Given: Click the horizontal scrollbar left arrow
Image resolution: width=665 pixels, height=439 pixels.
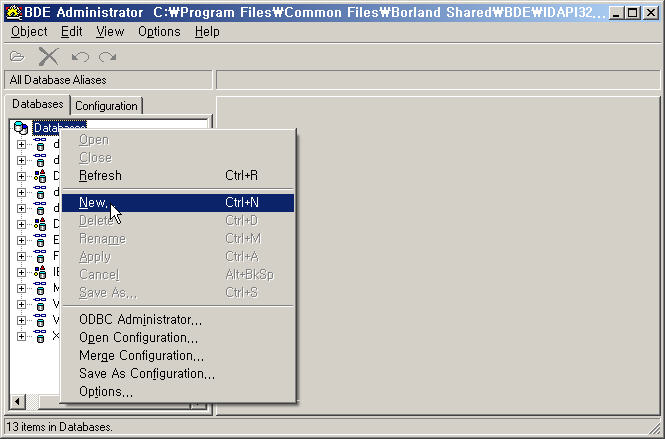Looking at the screenshot, I should pos(16,402).
